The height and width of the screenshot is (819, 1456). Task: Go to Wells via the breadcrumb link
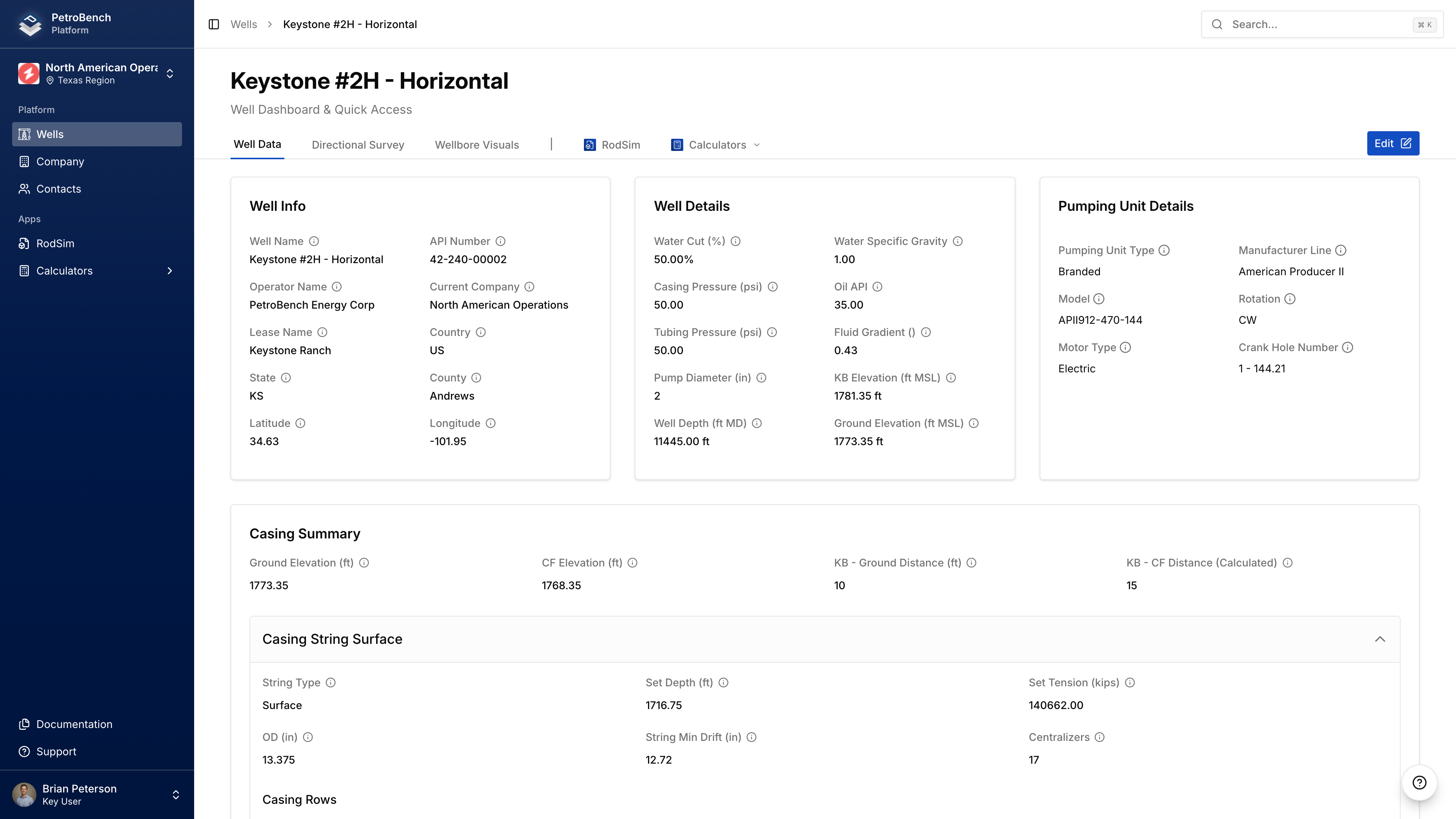coord(243,24)
